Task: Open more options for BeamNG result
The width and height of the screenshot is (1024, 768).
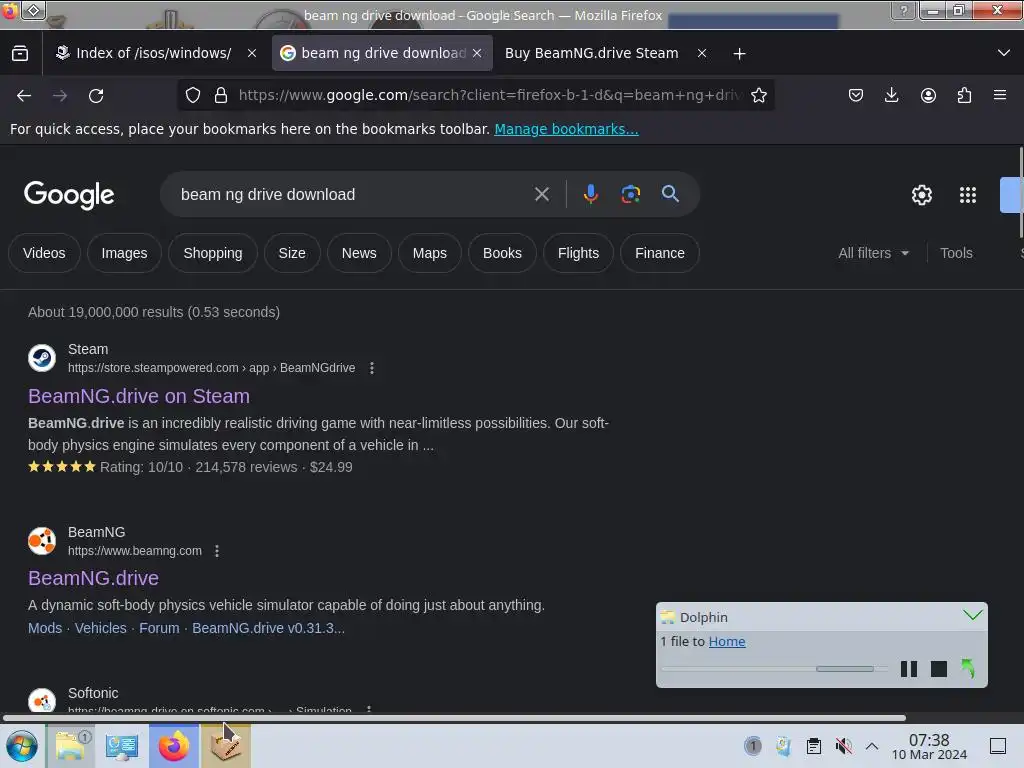Action: pos(217,551)
